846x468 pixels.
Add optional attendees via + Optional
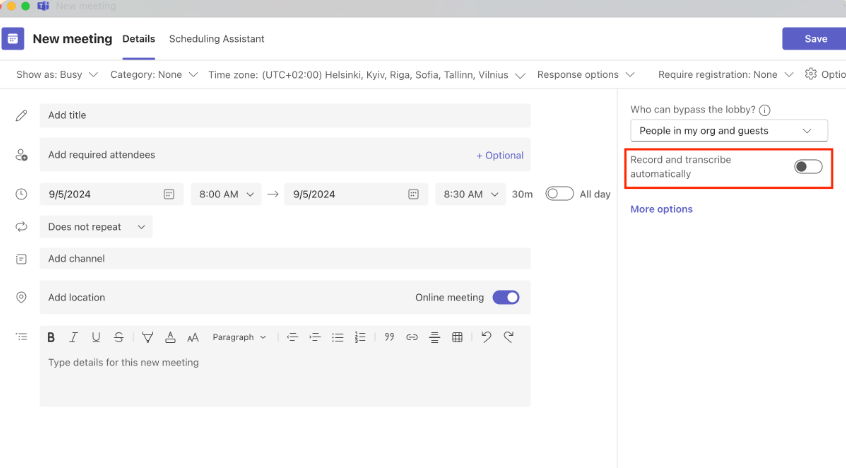pyautogui.click(x=500, y=155)
